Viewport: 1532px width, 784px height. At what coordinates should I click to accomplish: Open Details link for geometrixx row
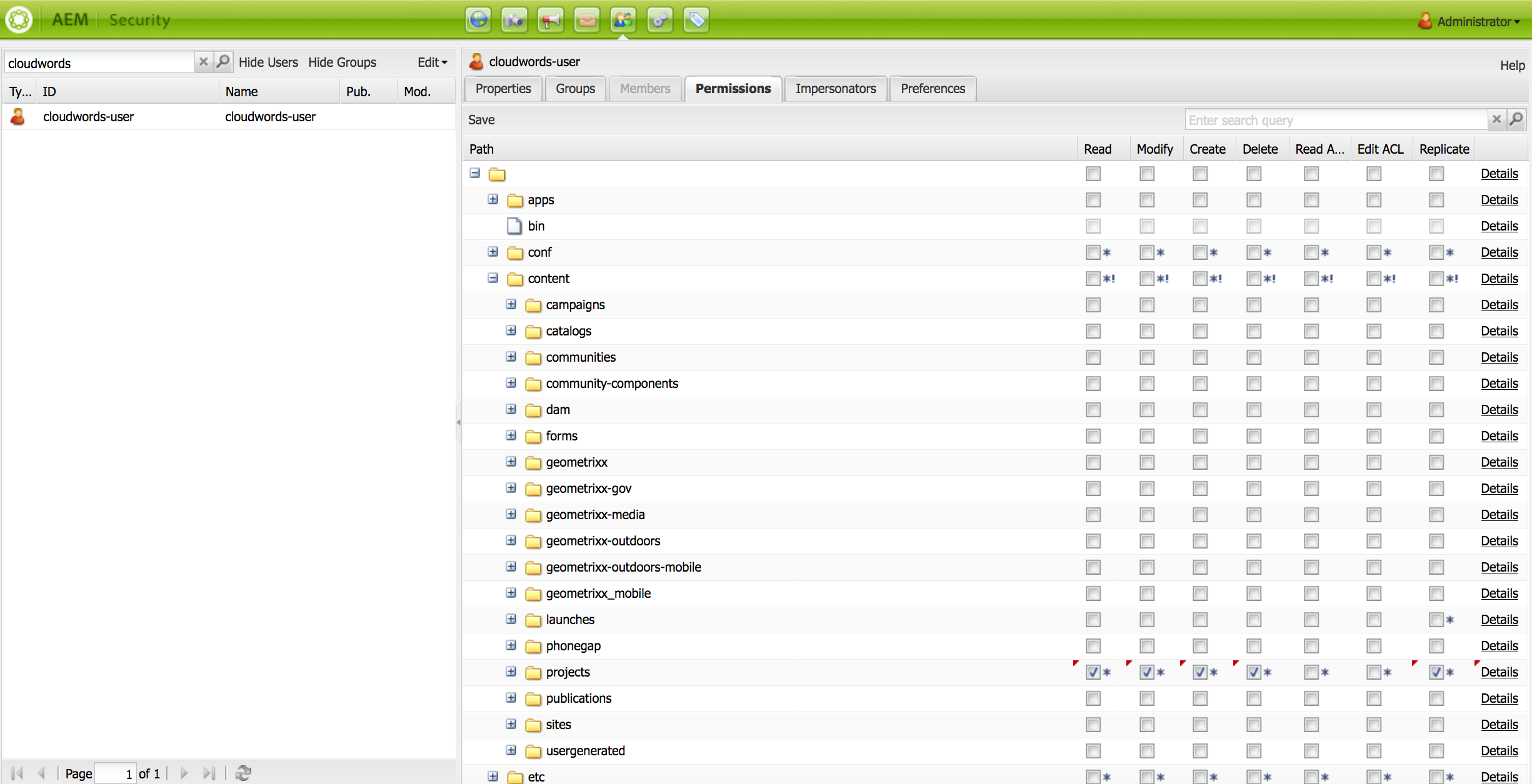(1499, 462)
